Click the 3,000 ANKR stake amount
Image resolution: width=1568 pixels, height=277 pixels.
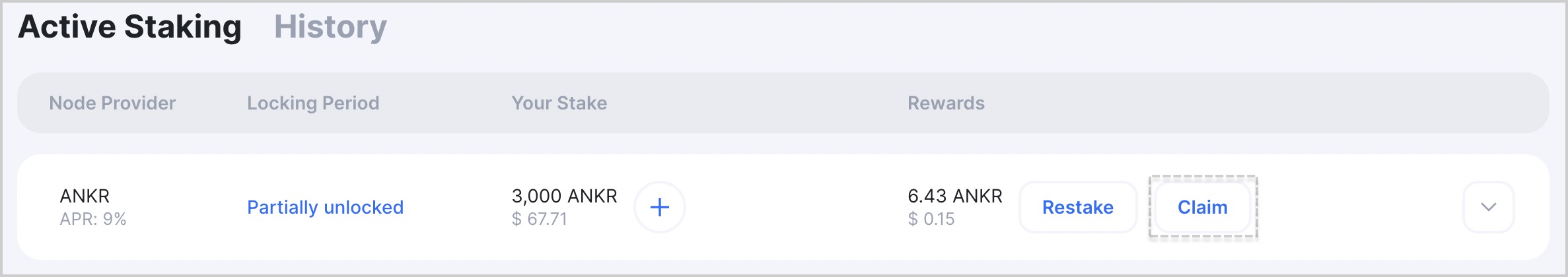pyautogui.click(x=565, y=196)
